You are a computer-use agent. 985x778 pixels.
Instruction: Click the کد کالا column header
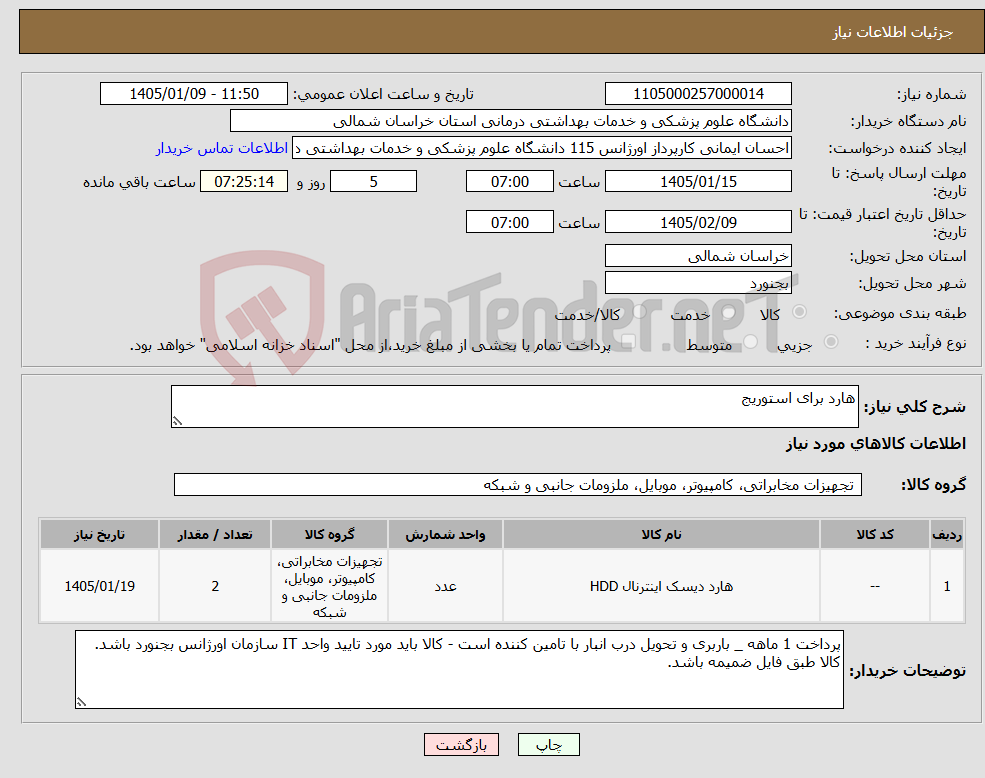click(x=874, y=534)
